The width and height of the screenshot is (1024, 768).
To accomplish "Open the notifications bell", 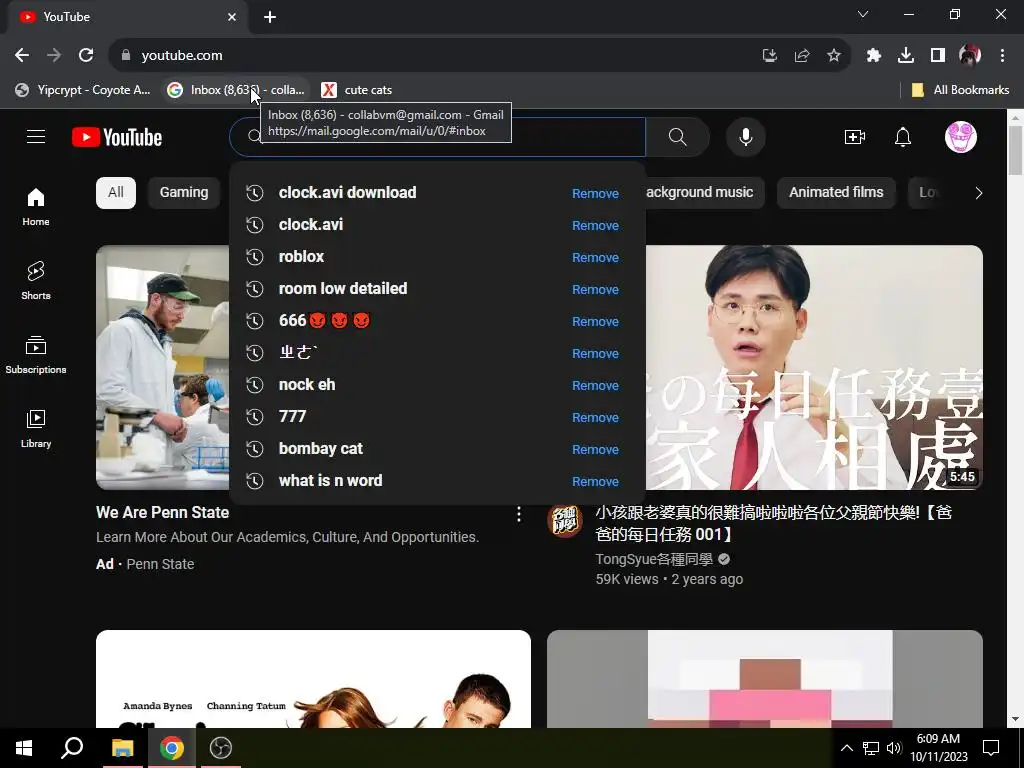I will coord(903,137).
